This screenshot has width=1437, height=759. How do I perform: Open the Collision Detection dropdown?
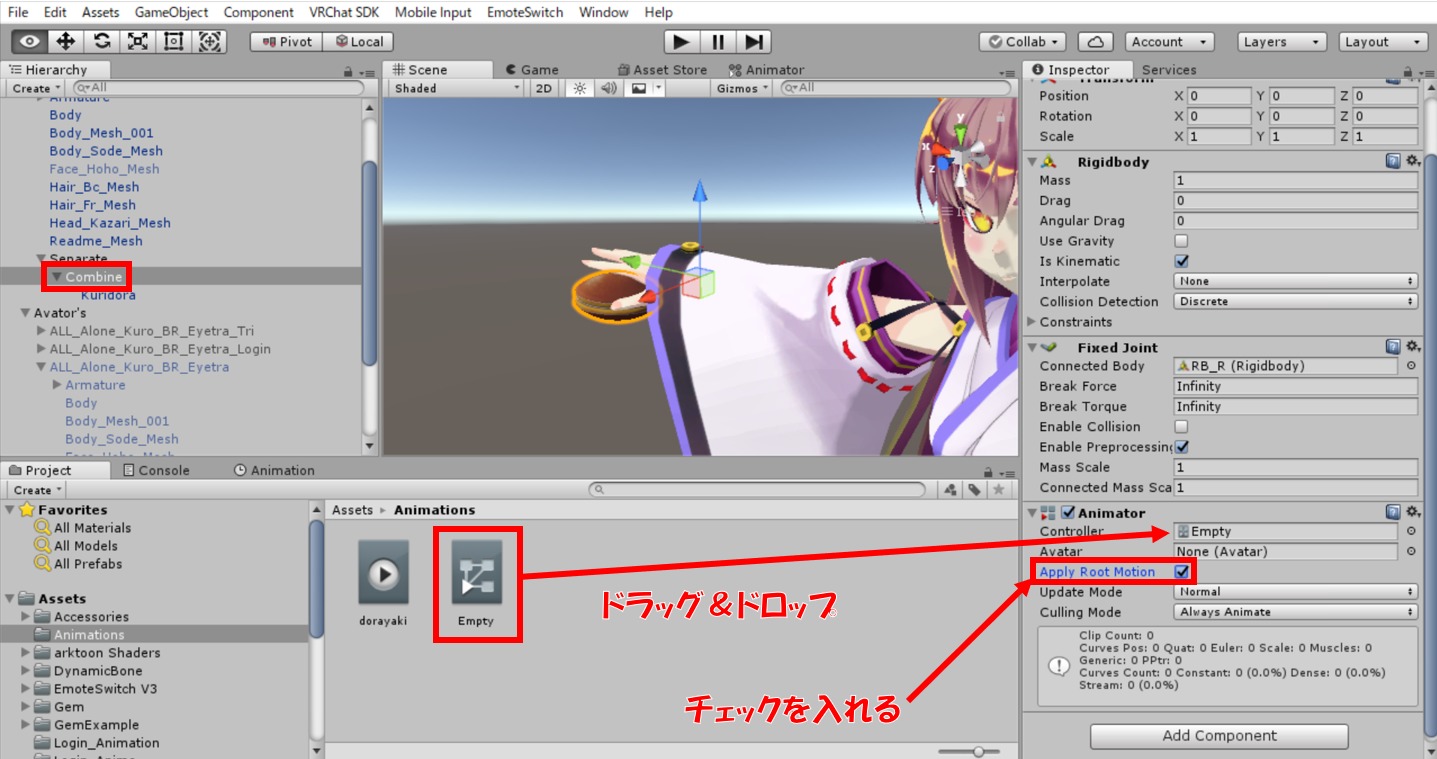(1295, 301)
